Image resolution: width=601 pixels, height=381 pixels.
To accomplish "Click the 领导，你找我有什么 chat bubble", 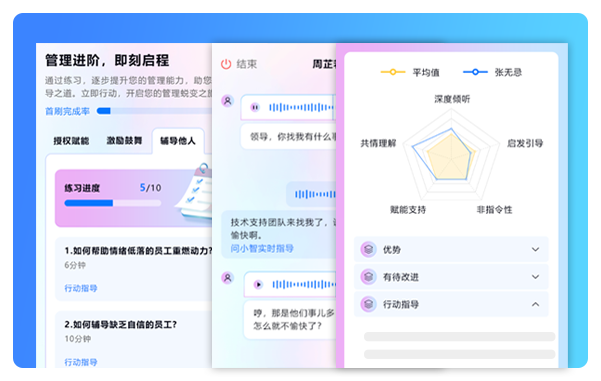I will pos(289,136).
